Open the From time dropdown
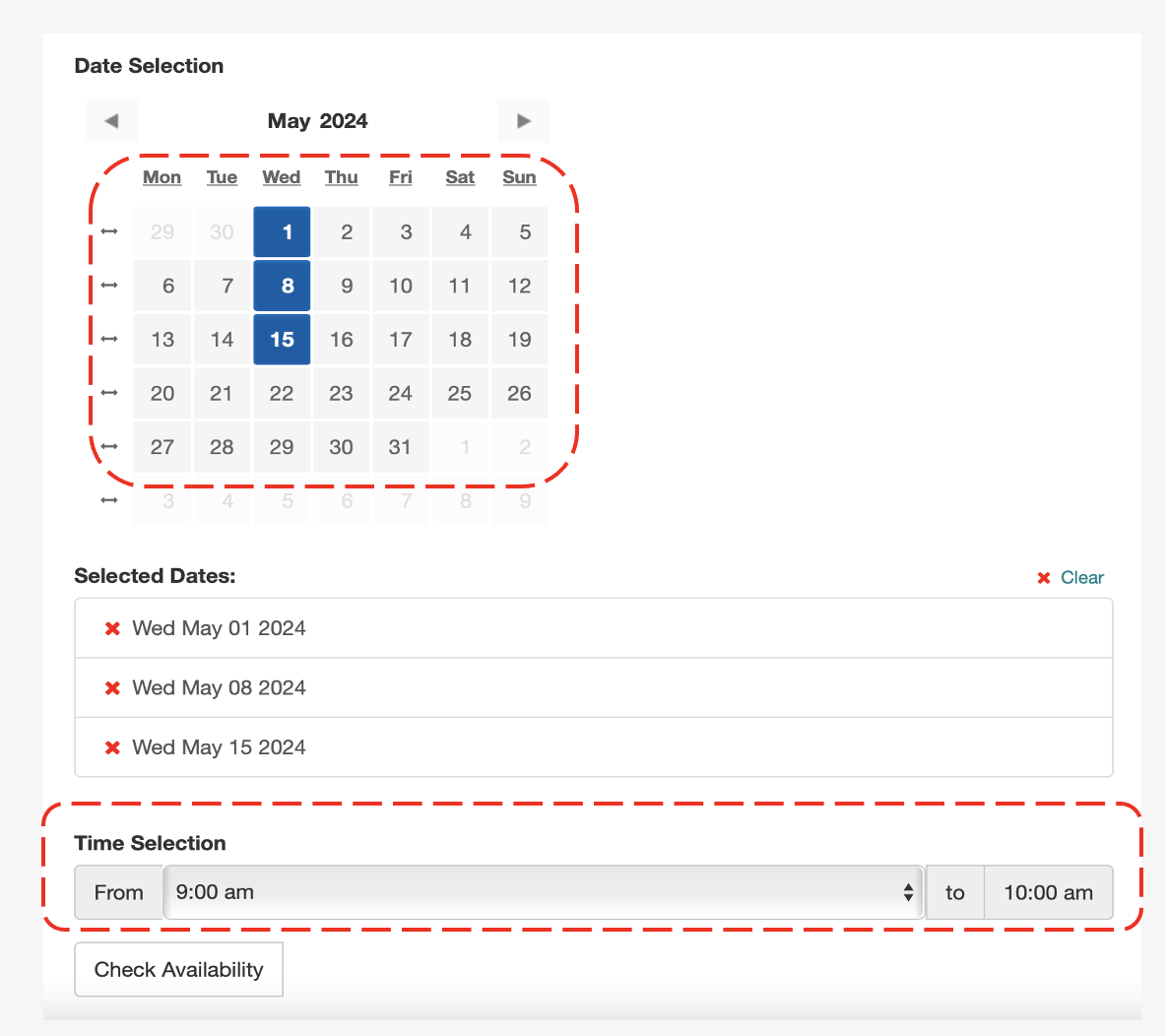1166x1036 pixels. pos(544,892)
